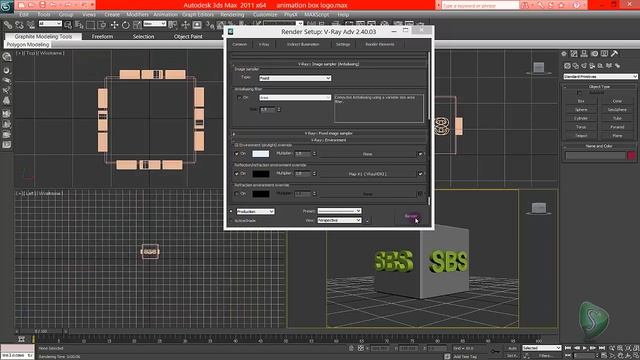Select the Space Warps category icon
This screenshot has width=640, height=360.
coord(609,65)
